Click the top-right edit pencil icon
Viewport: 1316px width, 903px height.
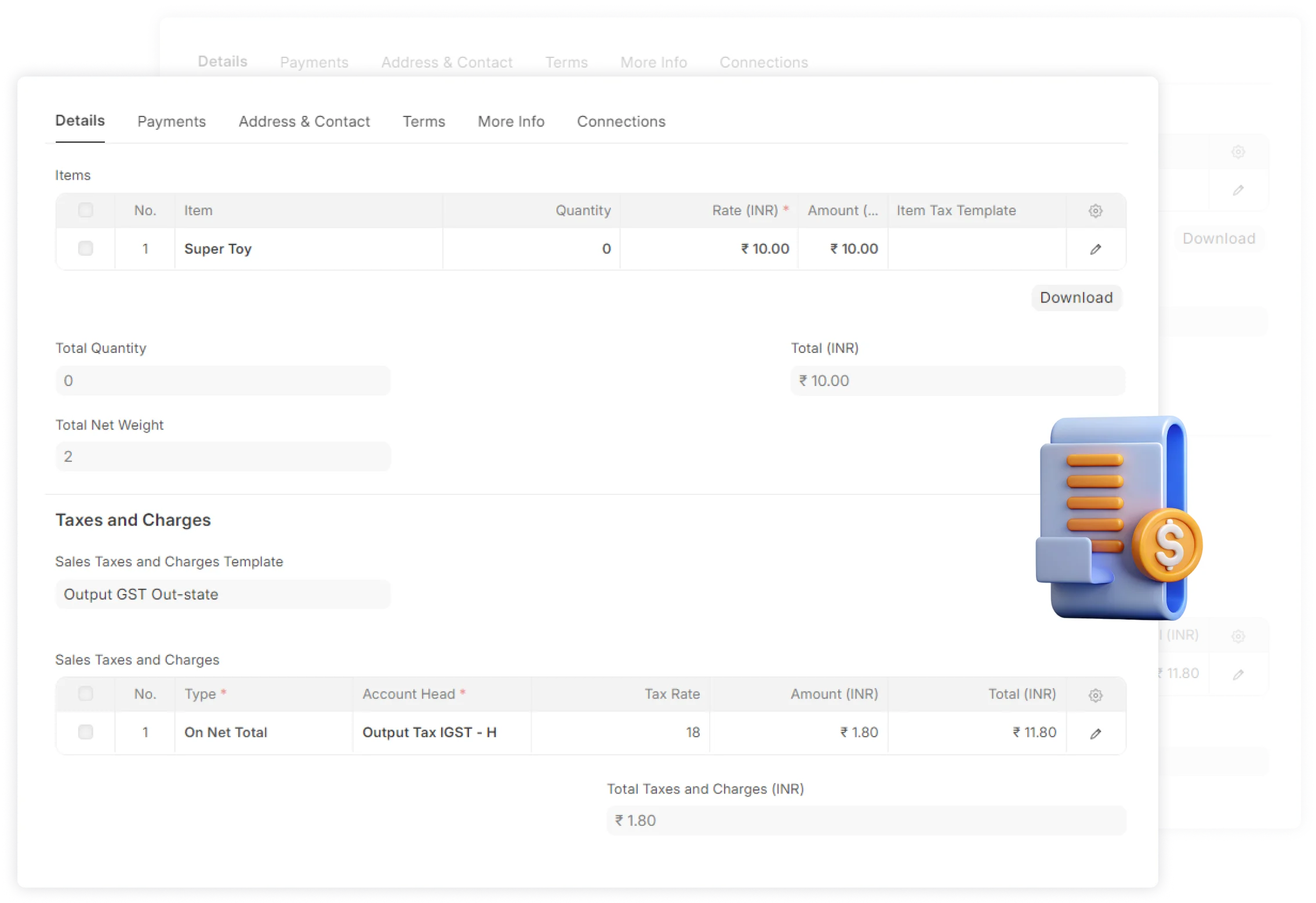point(1238,190)
